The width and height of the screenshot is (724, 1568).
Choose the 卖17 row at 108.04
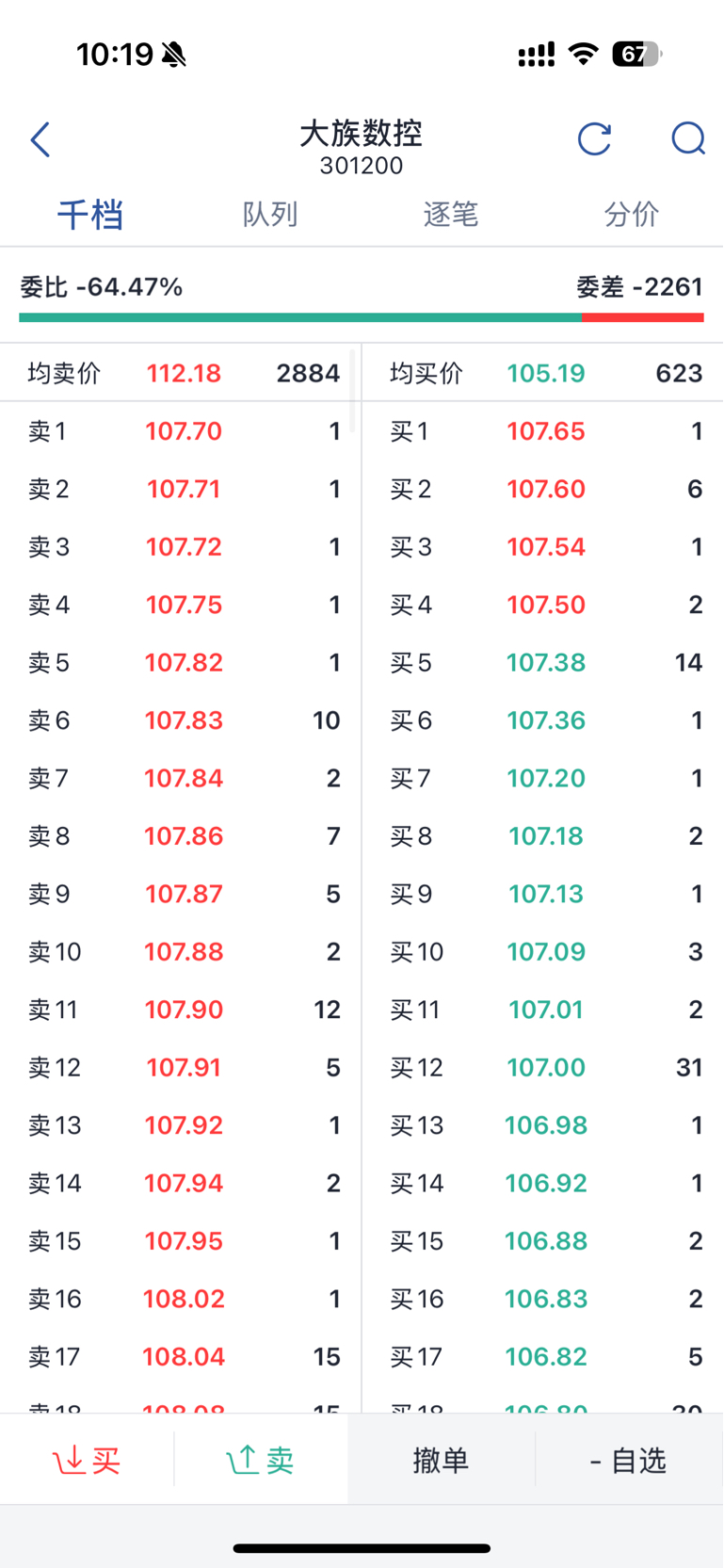181,1357
